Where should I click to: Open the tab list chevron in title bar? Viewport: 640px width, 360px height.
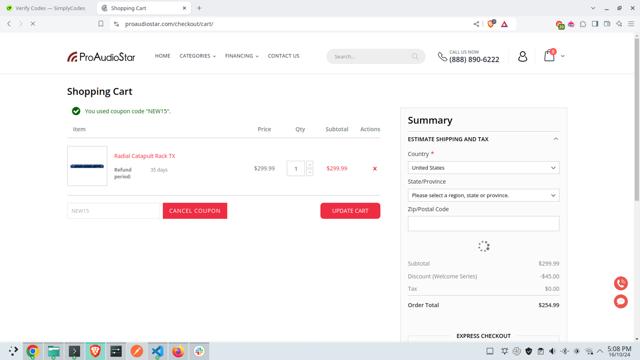point(593,8)
